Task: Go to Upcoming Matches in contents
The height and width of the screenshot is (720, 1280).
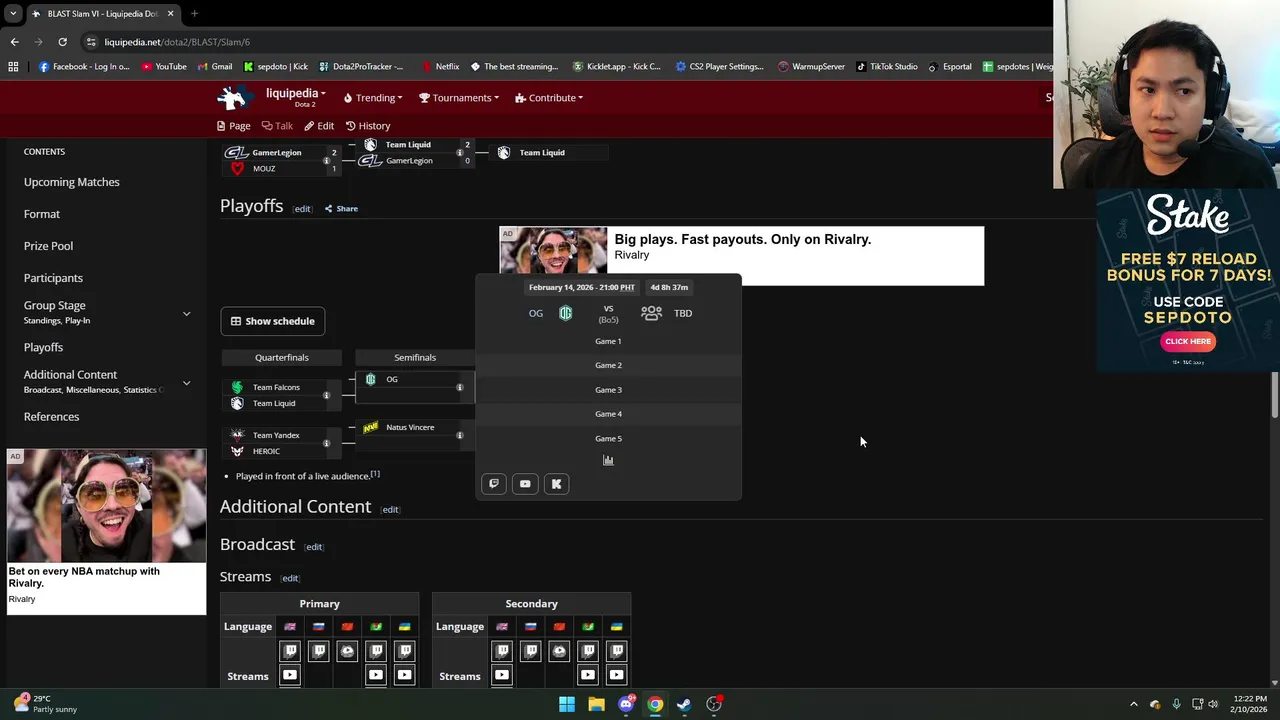Action: pyautogui.click(x=72, y=182)
